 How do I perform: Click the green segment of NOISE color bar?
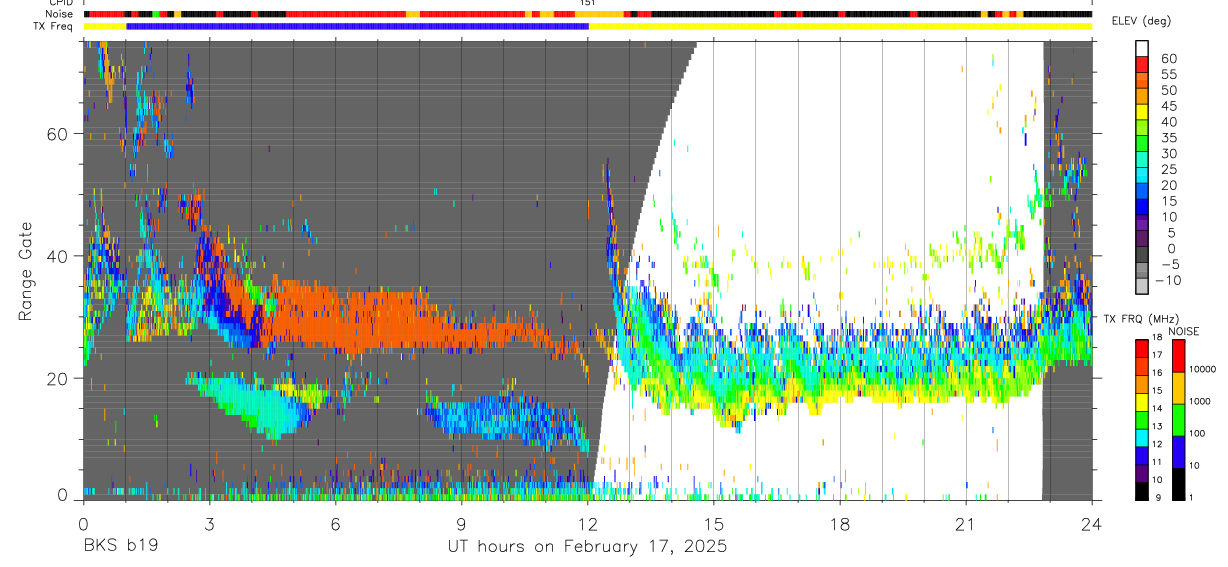click(x=1178, y=419)
